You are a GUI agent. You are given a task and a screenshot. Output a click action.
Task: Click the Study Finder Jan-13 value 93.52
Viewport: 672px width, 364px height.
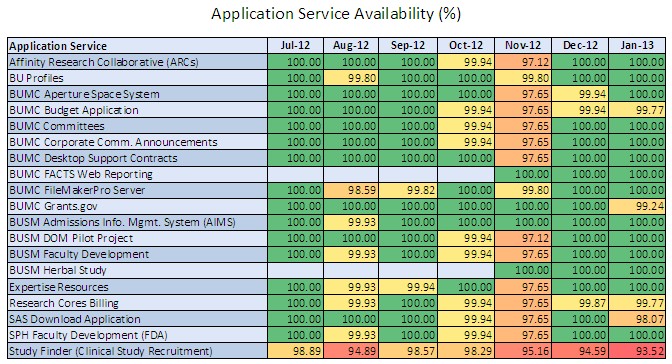(637, 351)
